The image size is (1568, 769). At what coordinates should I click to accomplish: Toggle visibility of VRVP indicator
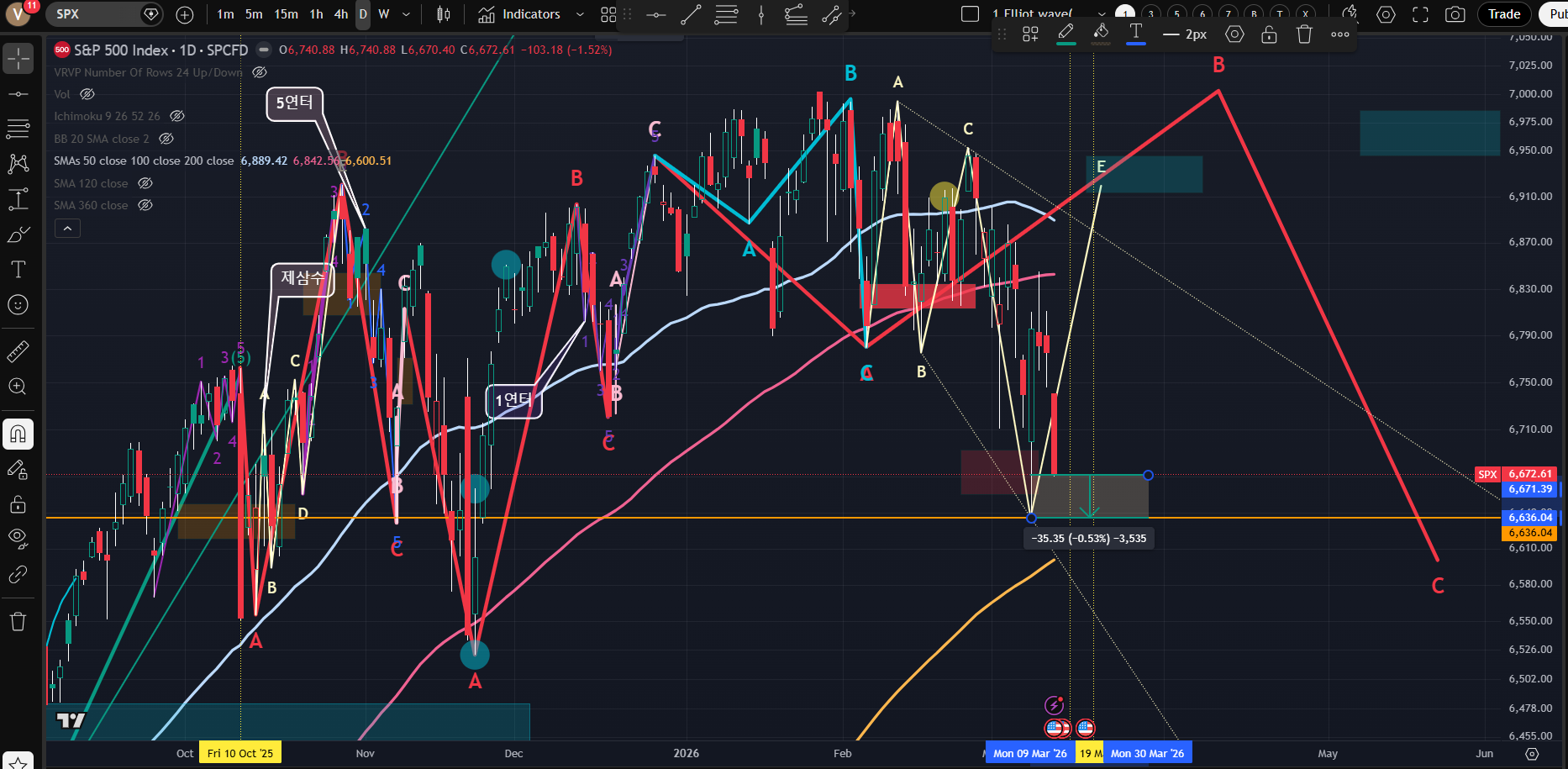(x=260, y=72)
